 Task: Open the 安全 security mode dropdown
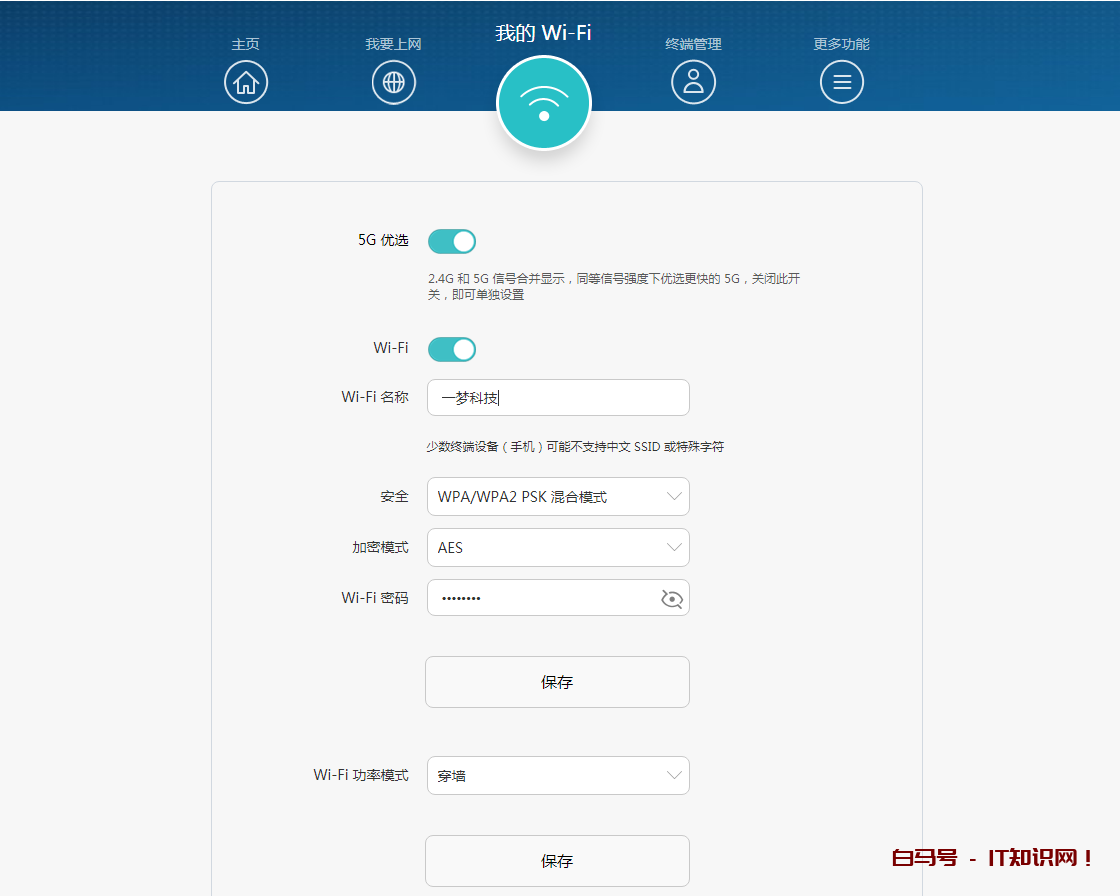pos(558,496)
